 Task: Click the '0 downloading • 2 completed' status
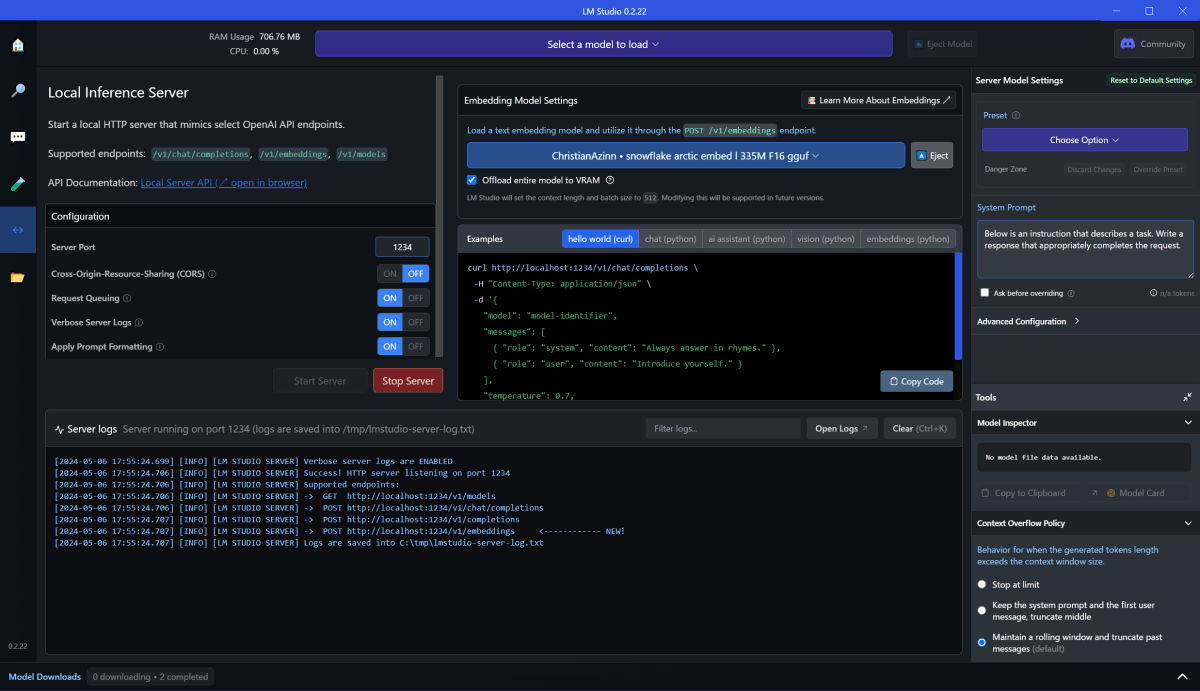(x=151, y=677)
